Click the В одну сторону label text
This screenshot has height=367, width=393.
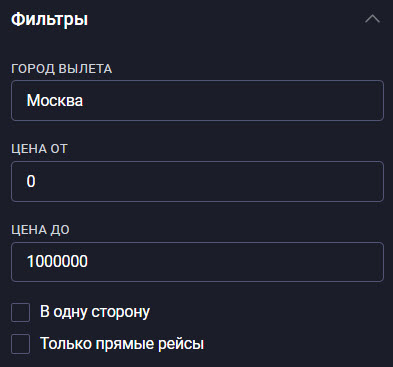pyautogui.click(x=95, y=312)
